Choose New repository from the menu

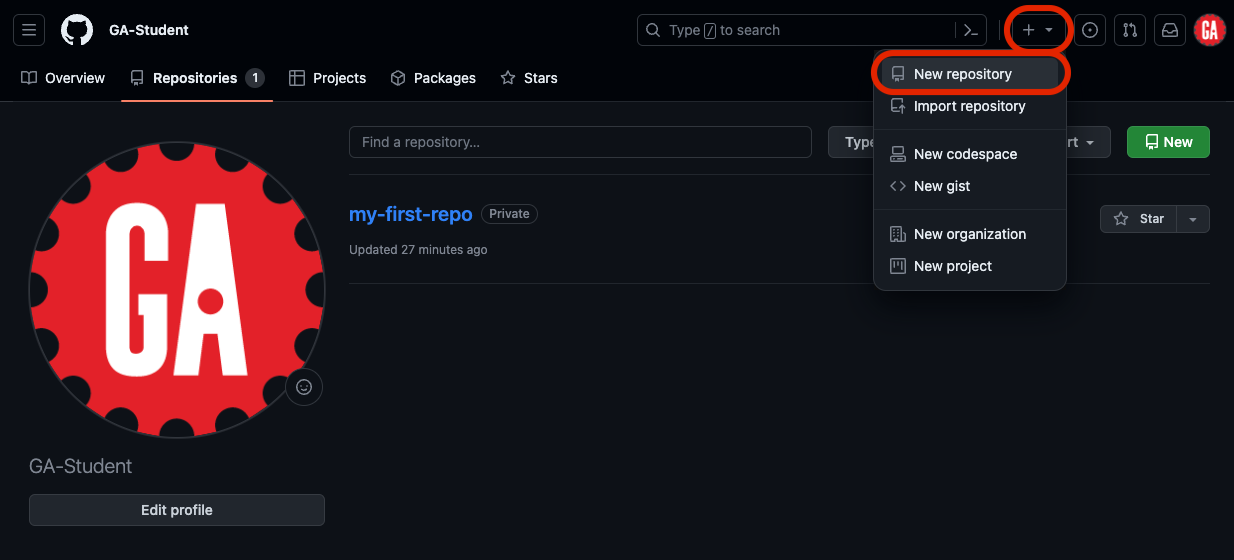click(970, 74)
